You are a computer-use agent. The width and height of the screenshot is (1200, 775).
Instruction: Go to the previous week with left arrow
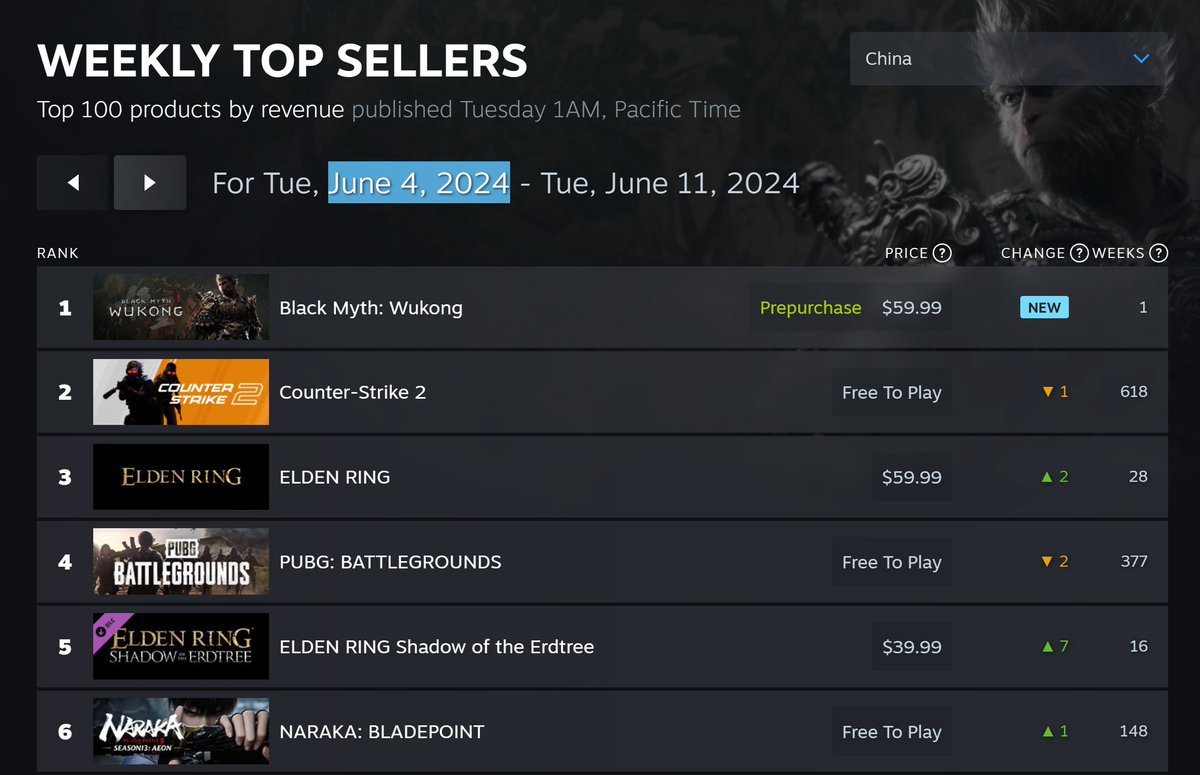(x=73, y=182)
